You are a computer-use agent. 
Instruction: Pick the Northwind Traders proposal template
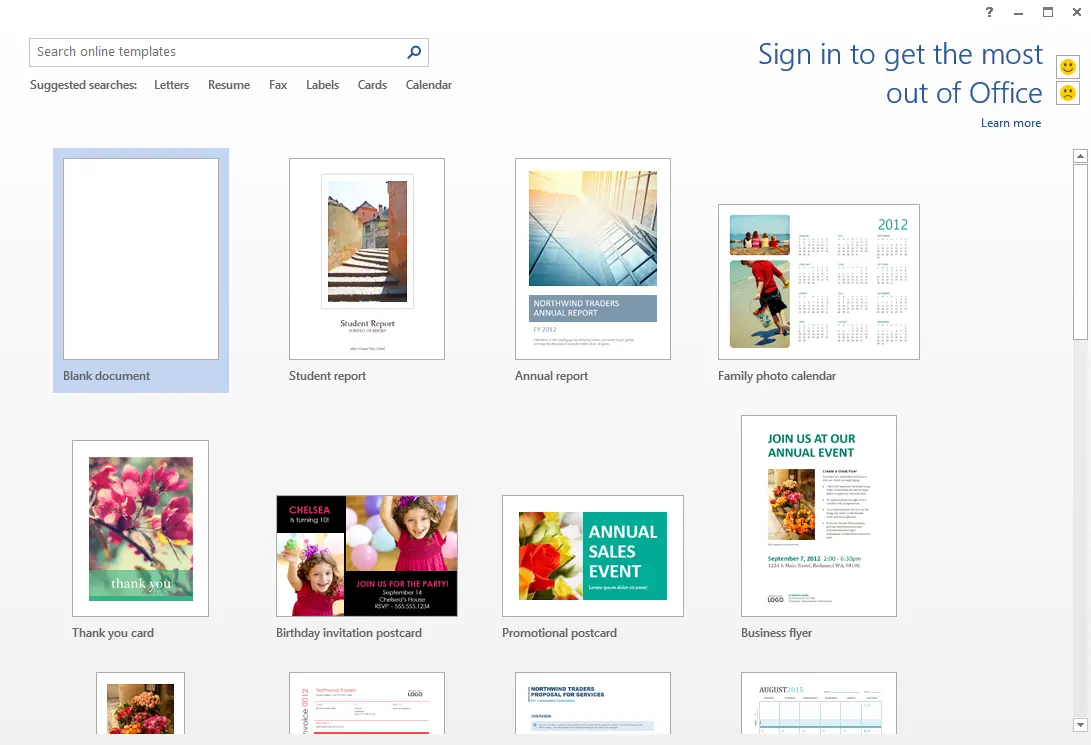tap(593, 703)
